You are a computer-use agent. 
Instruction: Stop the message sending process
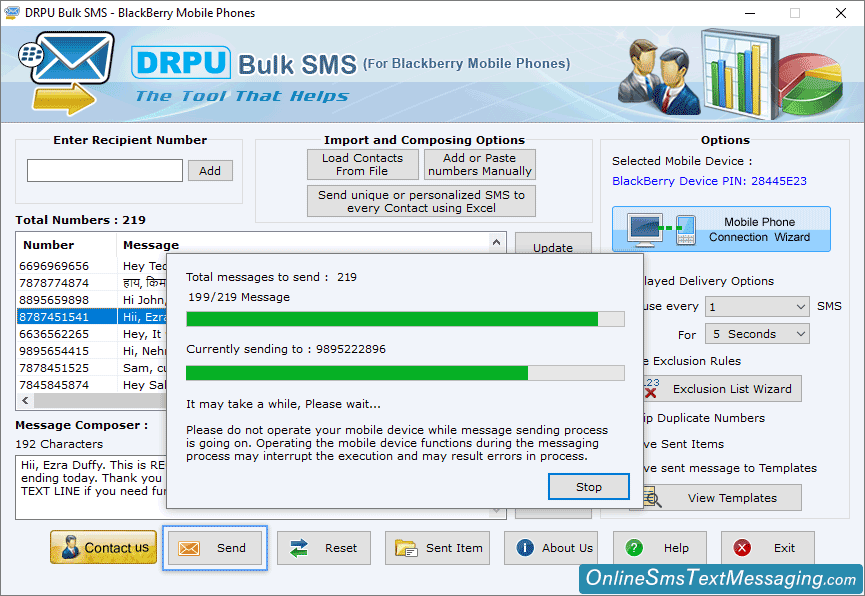(x=589, y=487)
